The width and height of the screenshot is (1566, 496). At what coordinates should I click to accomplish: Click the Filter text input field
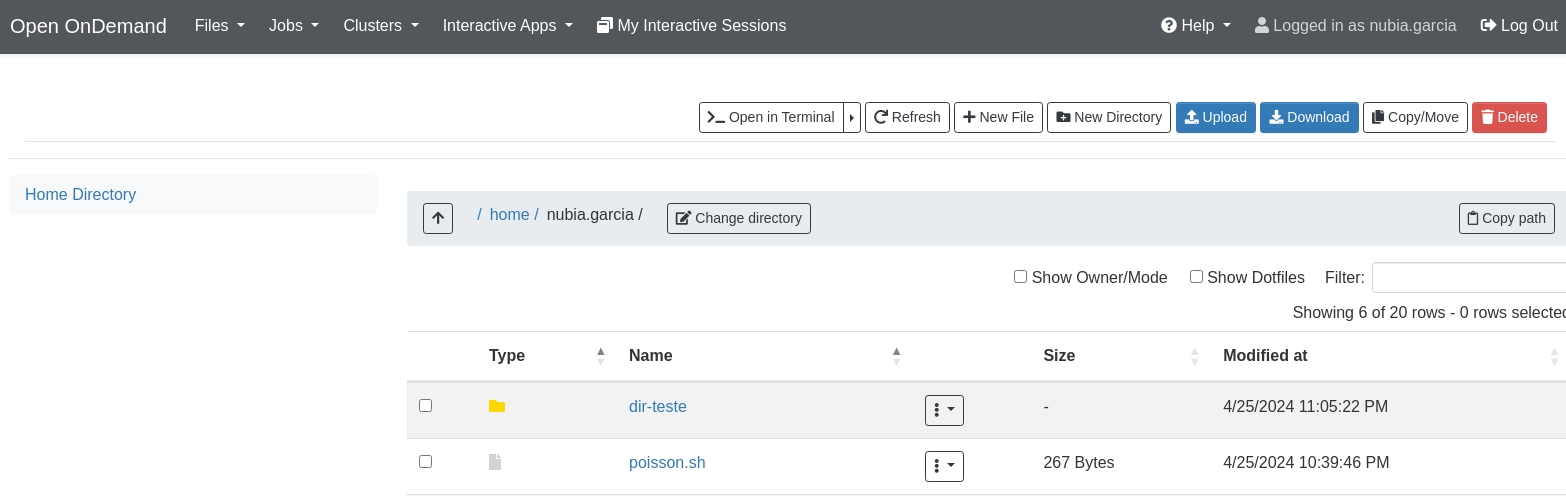[1468, 277]
